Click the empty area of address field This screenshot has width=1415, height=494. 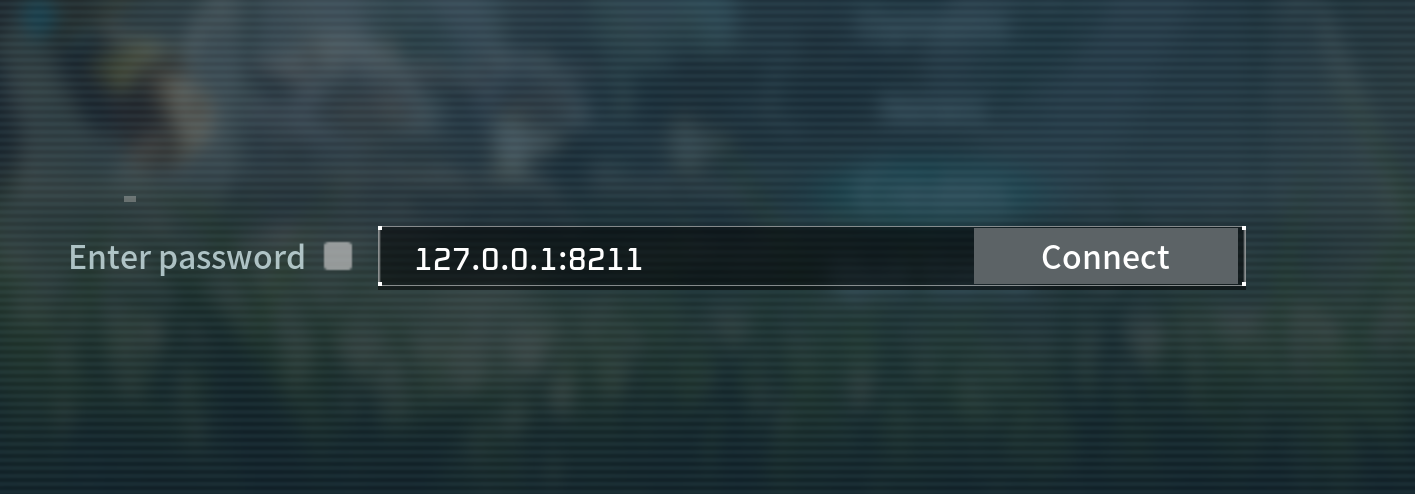(x=808, y=257)
